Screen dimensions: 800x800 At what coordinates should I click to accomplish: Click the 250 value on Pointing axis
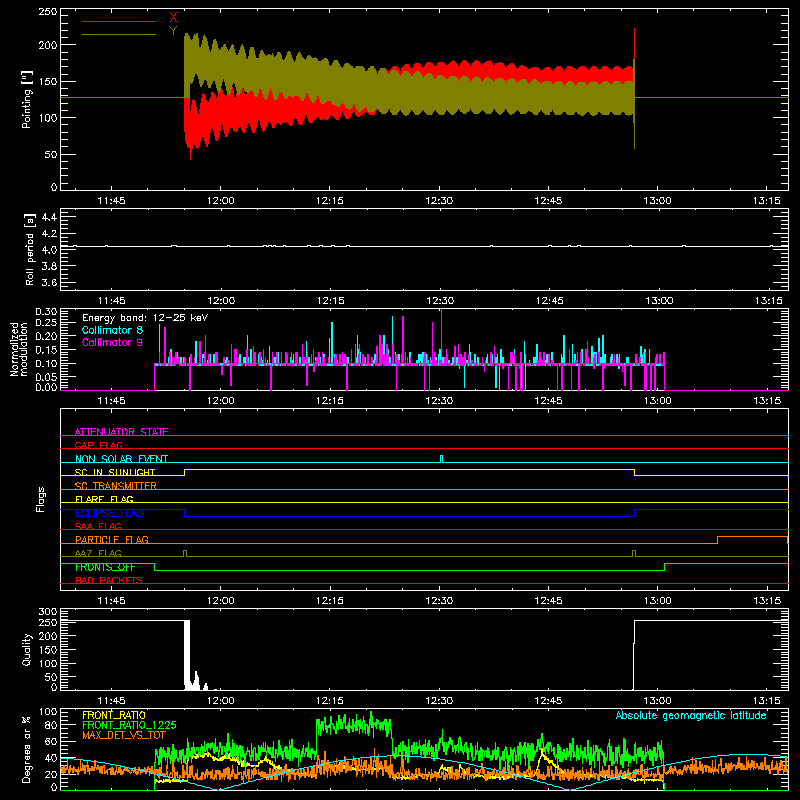47,12
